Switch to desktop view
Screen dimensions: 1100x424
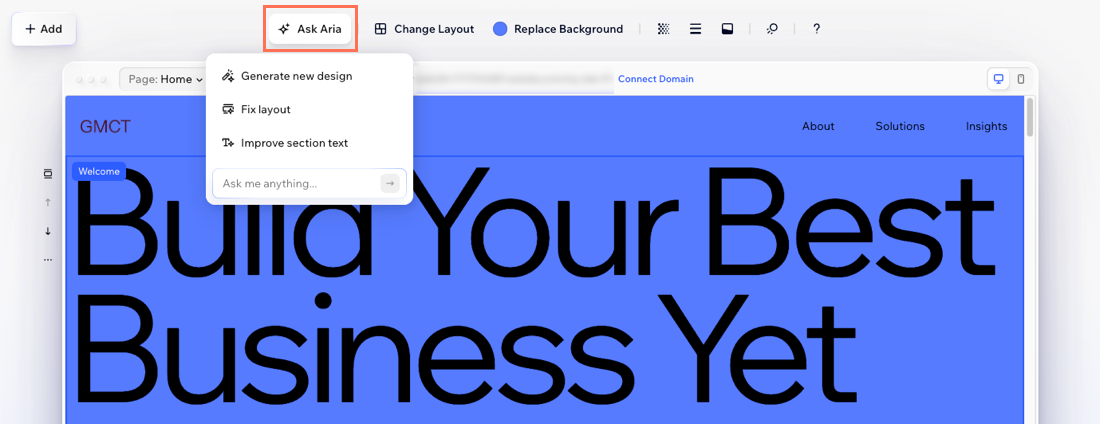click(x=997, y=79)
